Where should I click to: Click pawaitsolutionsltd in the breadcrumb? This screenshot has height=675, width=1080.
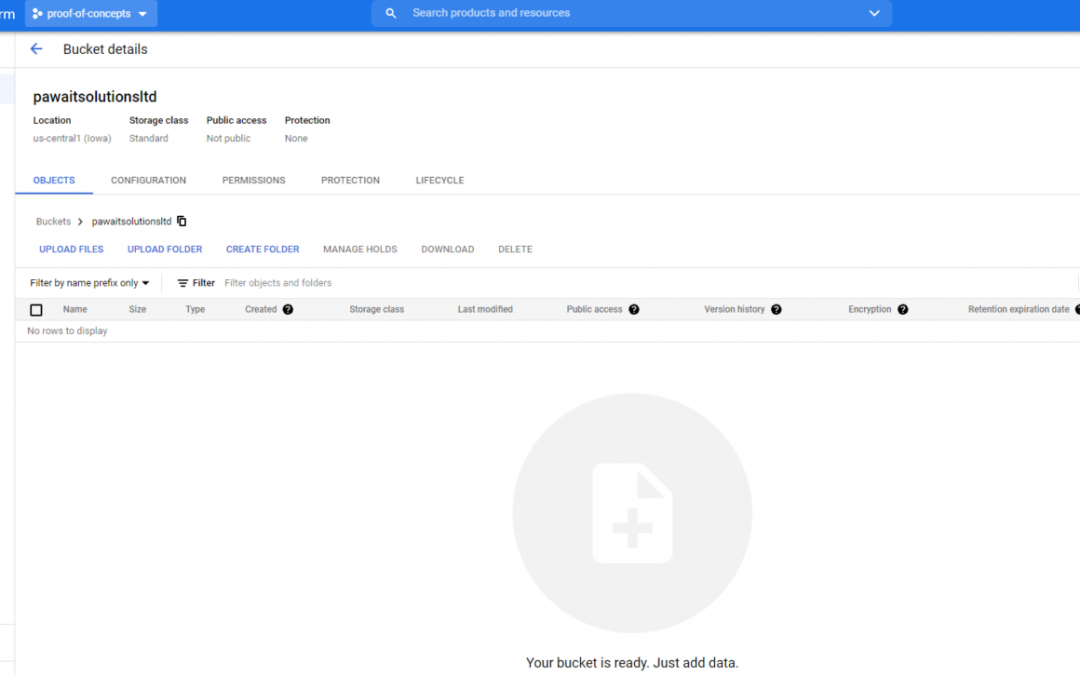[x=132, y=221]
